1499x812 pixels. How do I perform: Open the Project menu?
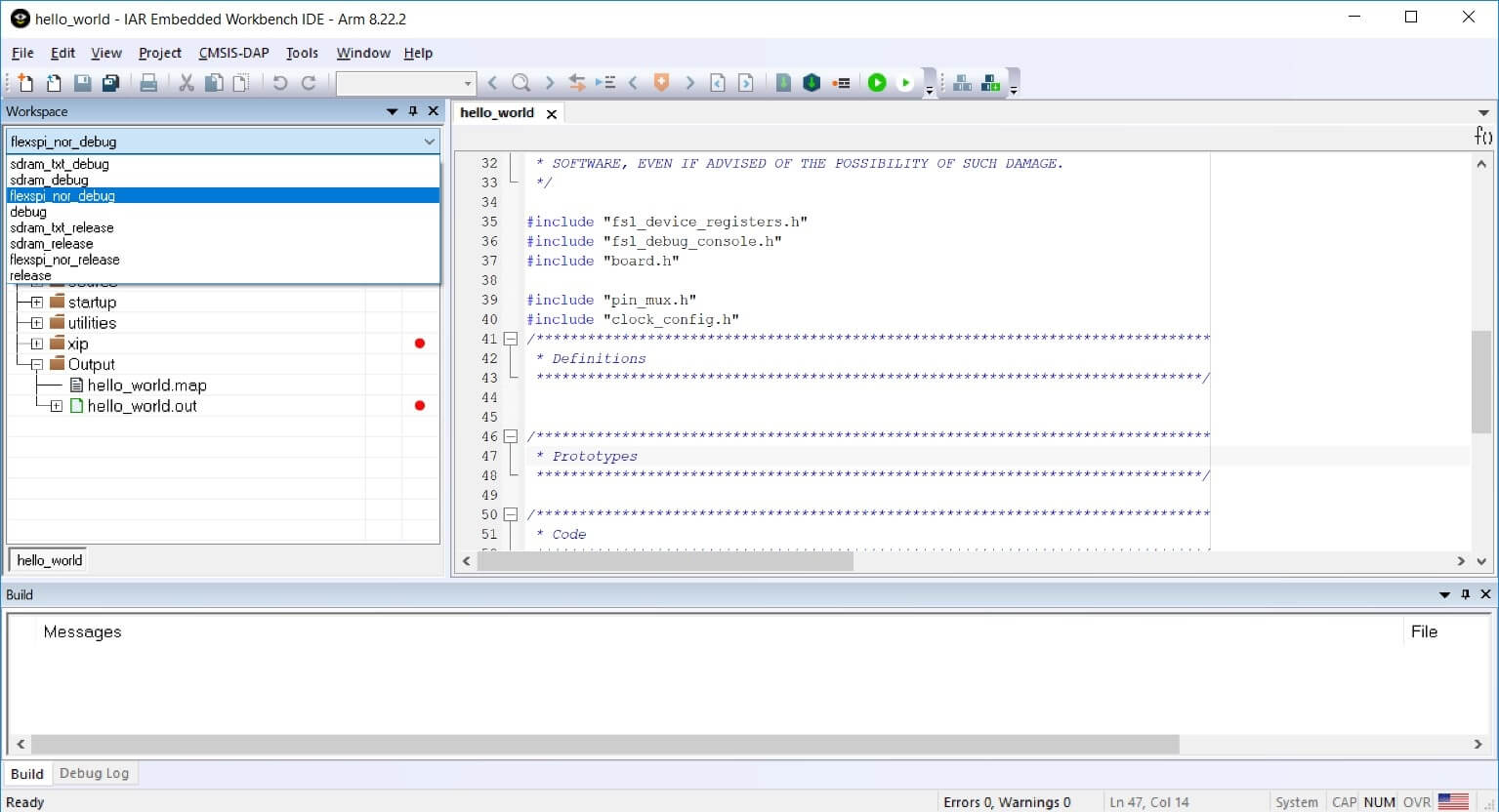(x=159, y=53)
